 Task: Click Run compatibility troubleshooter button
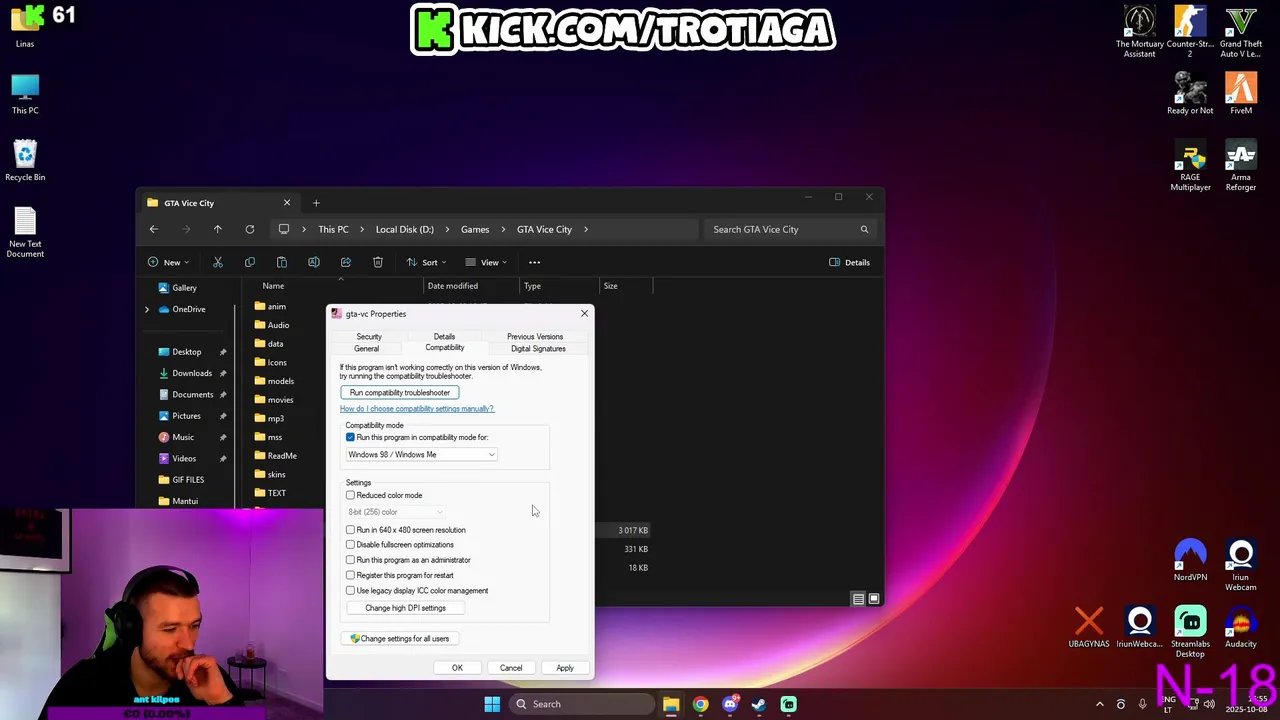(x=399, y=392)
